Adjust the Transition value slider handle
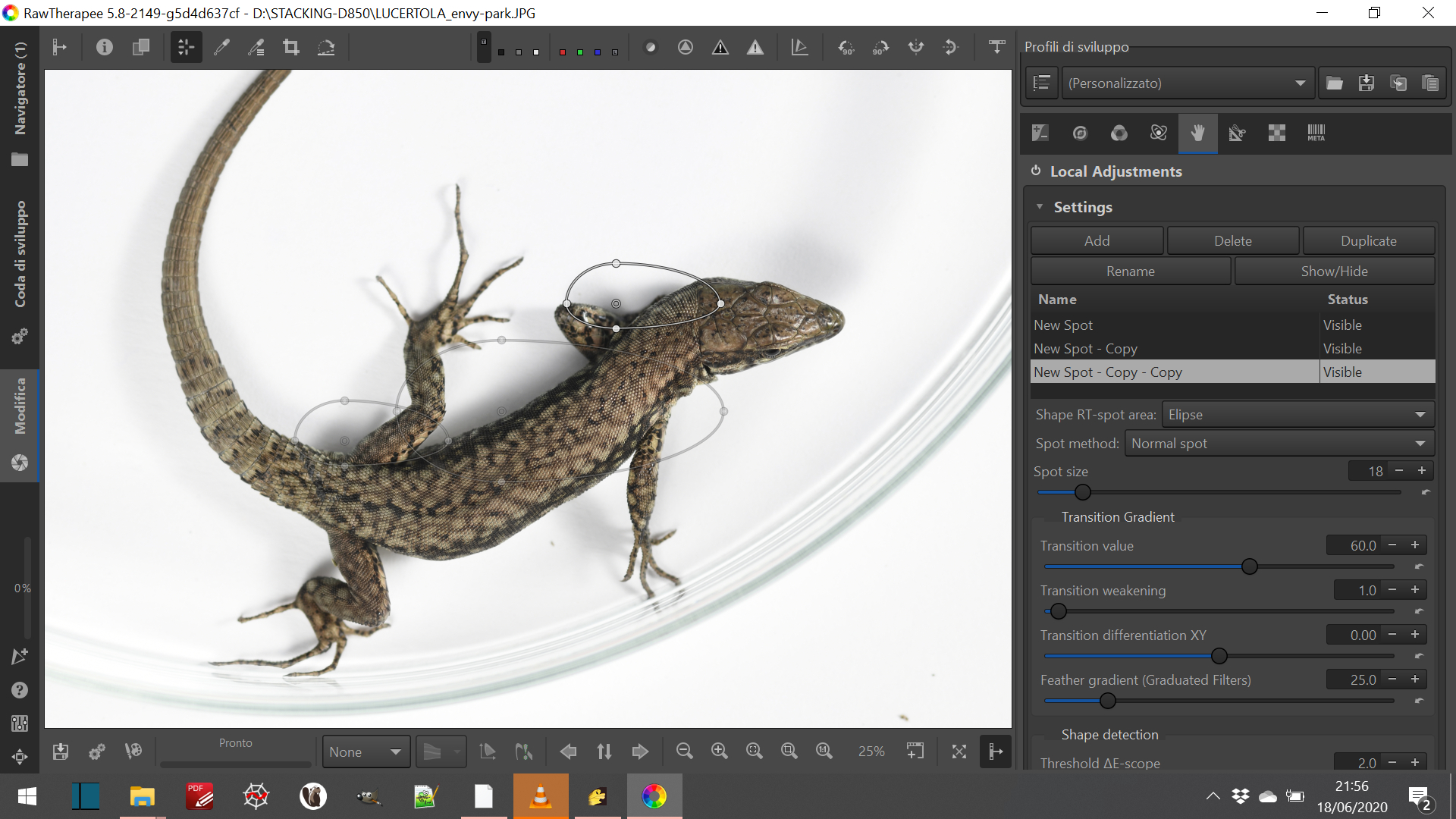 1249,566
